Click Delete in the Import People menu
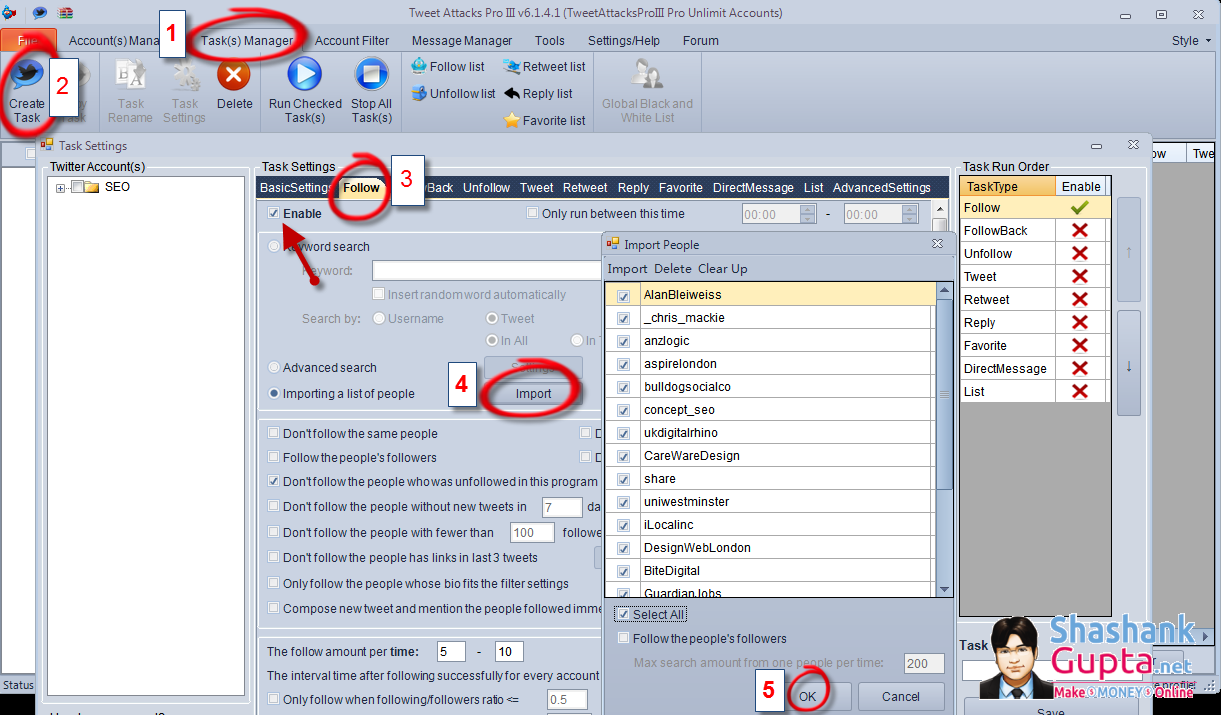 pos(673,269)
